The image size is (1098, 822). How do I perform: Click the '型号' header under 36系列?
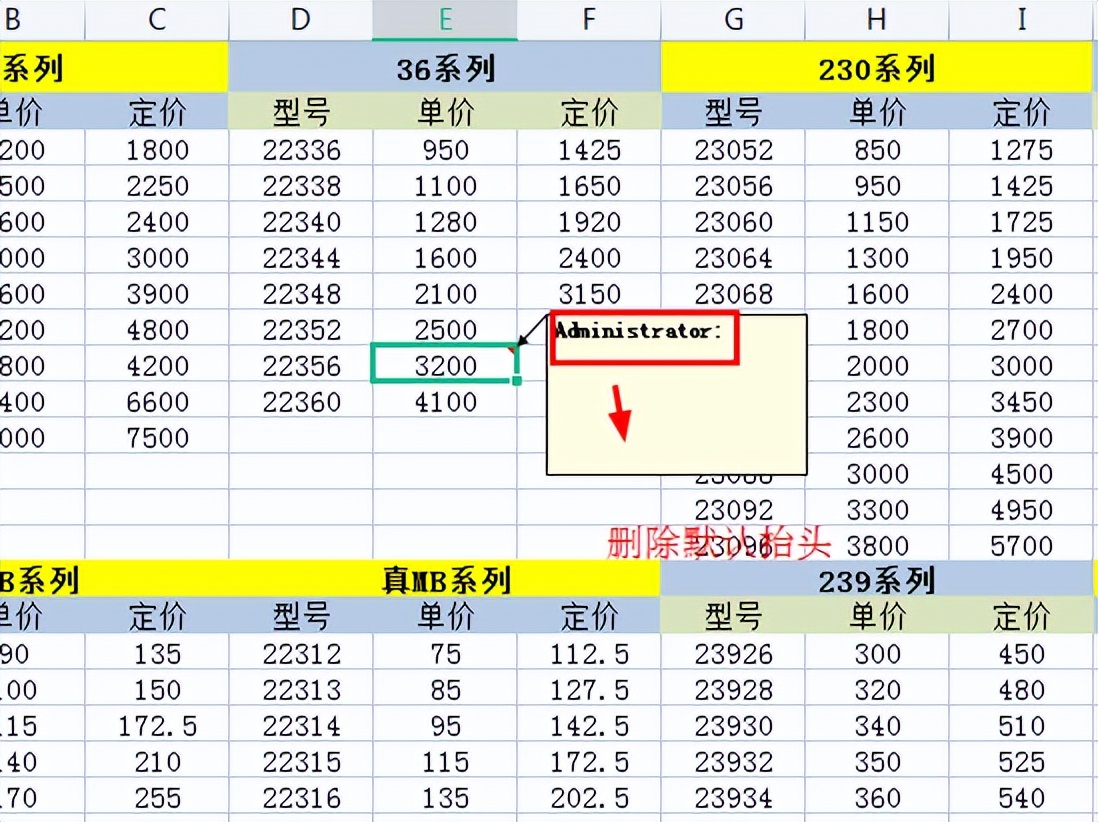301,112
